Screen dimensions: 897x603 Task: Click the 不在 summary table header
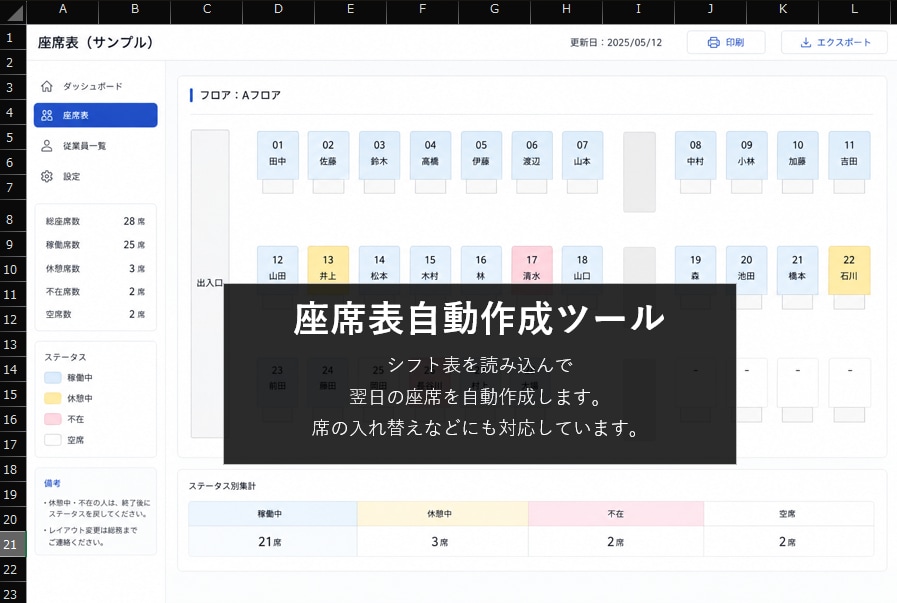(x=616, y=514)
